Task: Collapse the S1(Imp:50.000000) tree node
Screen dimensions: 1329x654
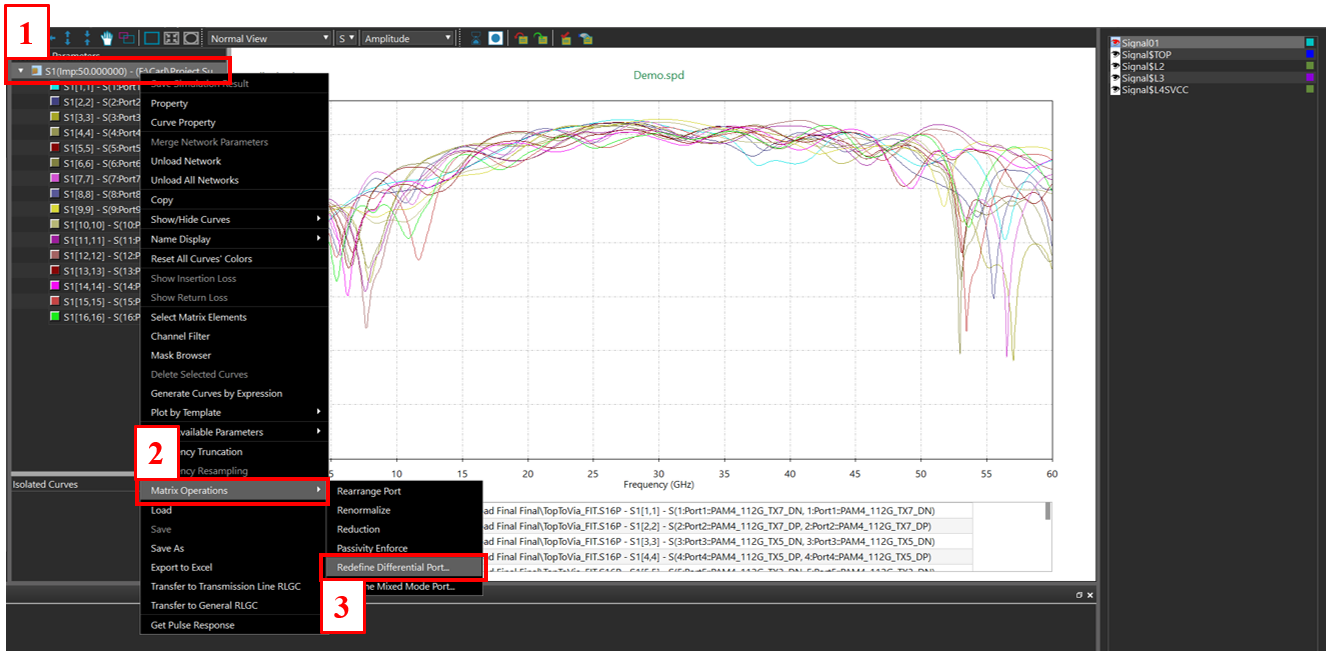Action: point(21,71)
